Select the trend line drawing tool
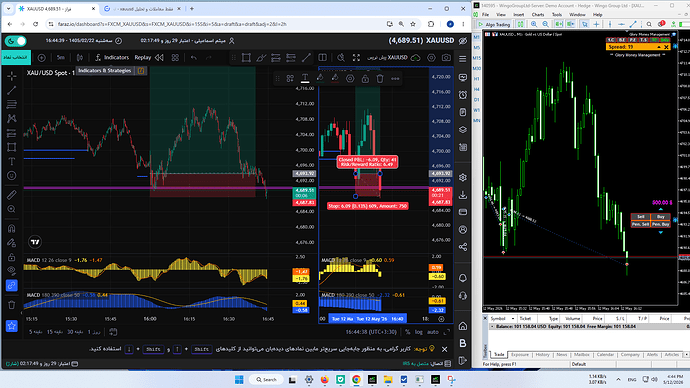690x388 pixels. pos(12,90)
